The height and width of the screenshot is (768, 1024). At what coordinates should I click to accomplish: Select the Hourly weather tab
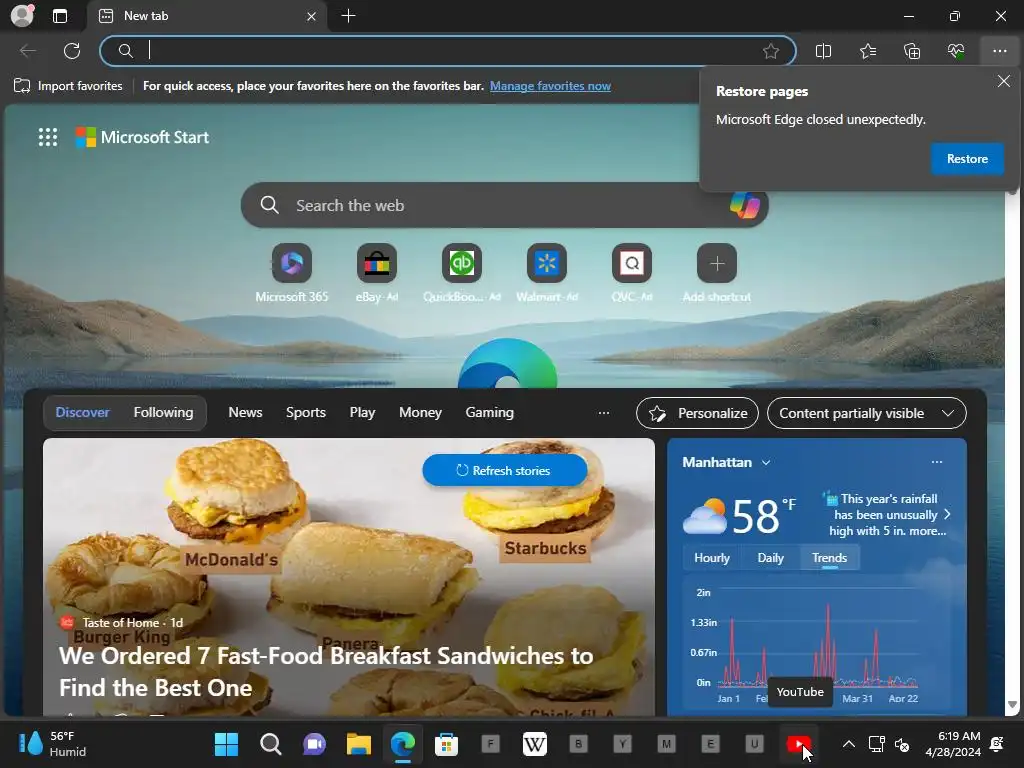[711, 558]
